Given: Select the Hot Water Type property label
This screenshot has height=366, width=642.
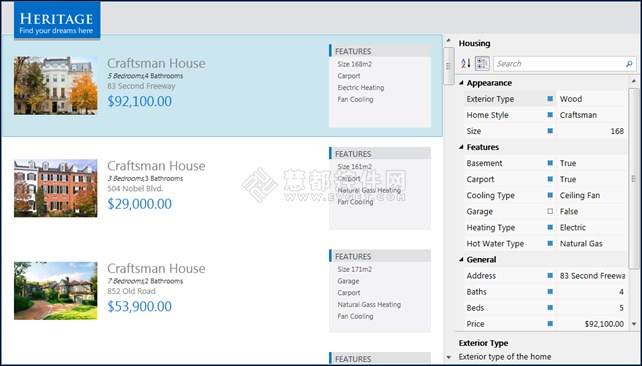Looking at the screenshot, I should (495, 244).
